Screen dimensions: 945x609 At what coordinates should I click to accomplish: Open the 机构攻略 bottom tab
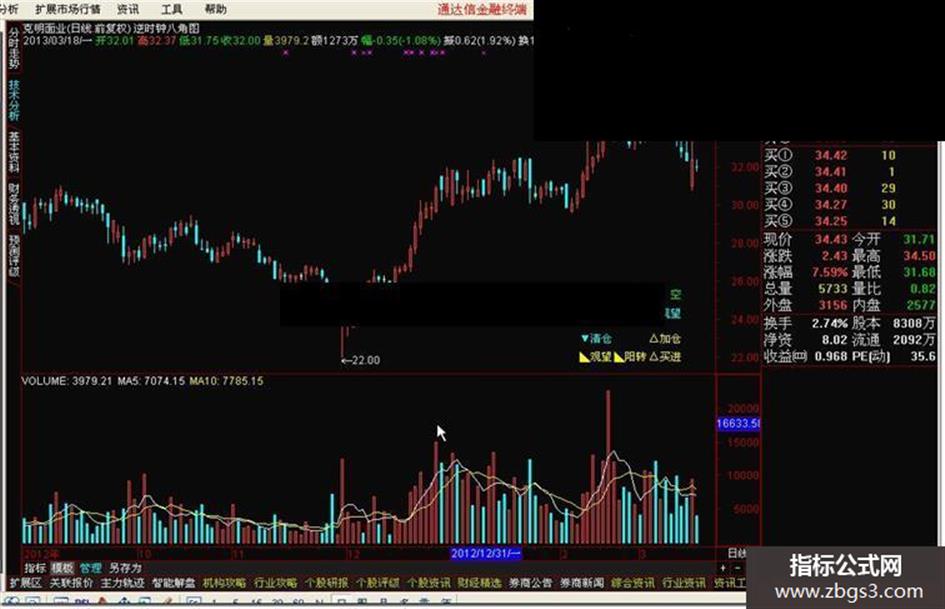coord(224,583)
